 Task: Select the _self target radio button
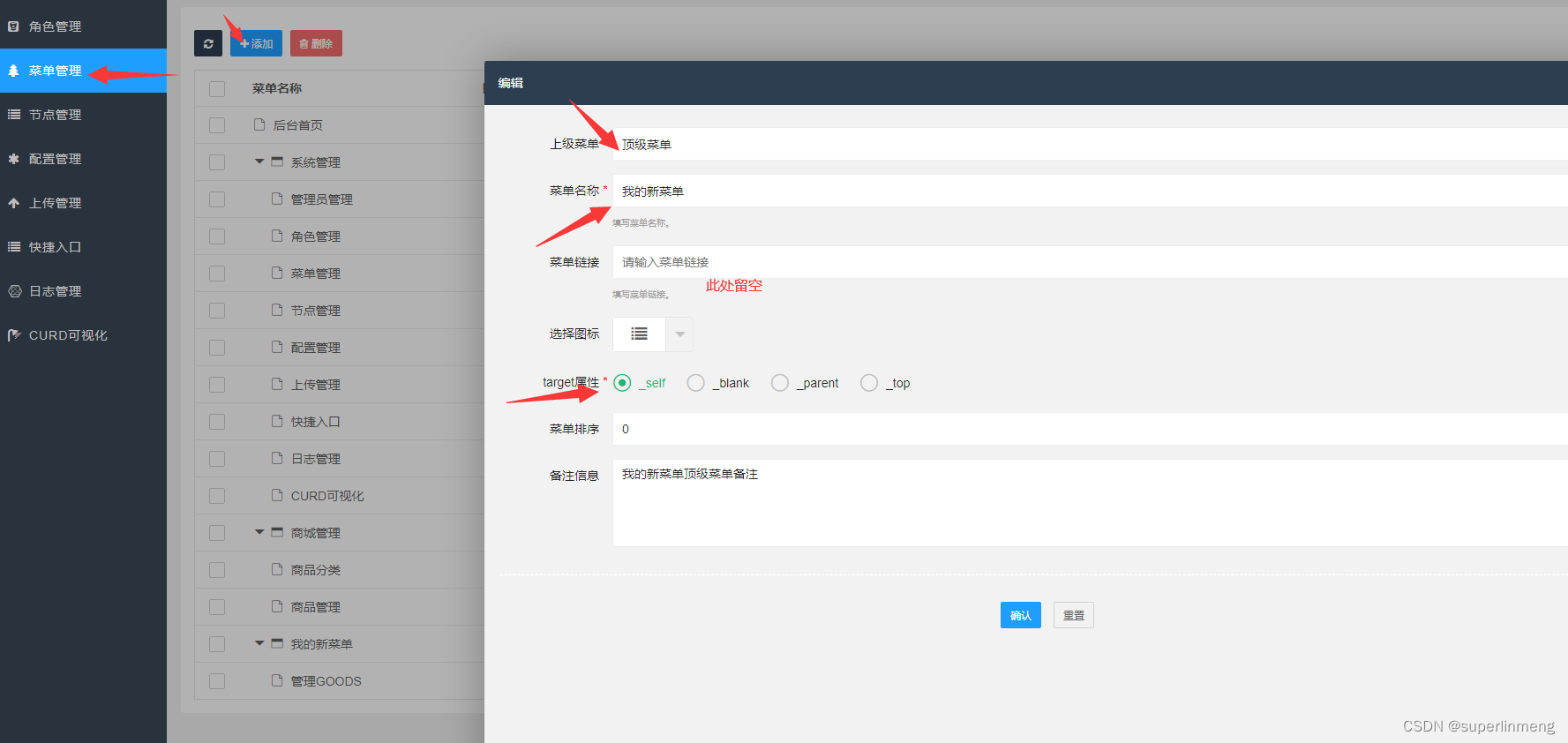[x=622, y=383]
